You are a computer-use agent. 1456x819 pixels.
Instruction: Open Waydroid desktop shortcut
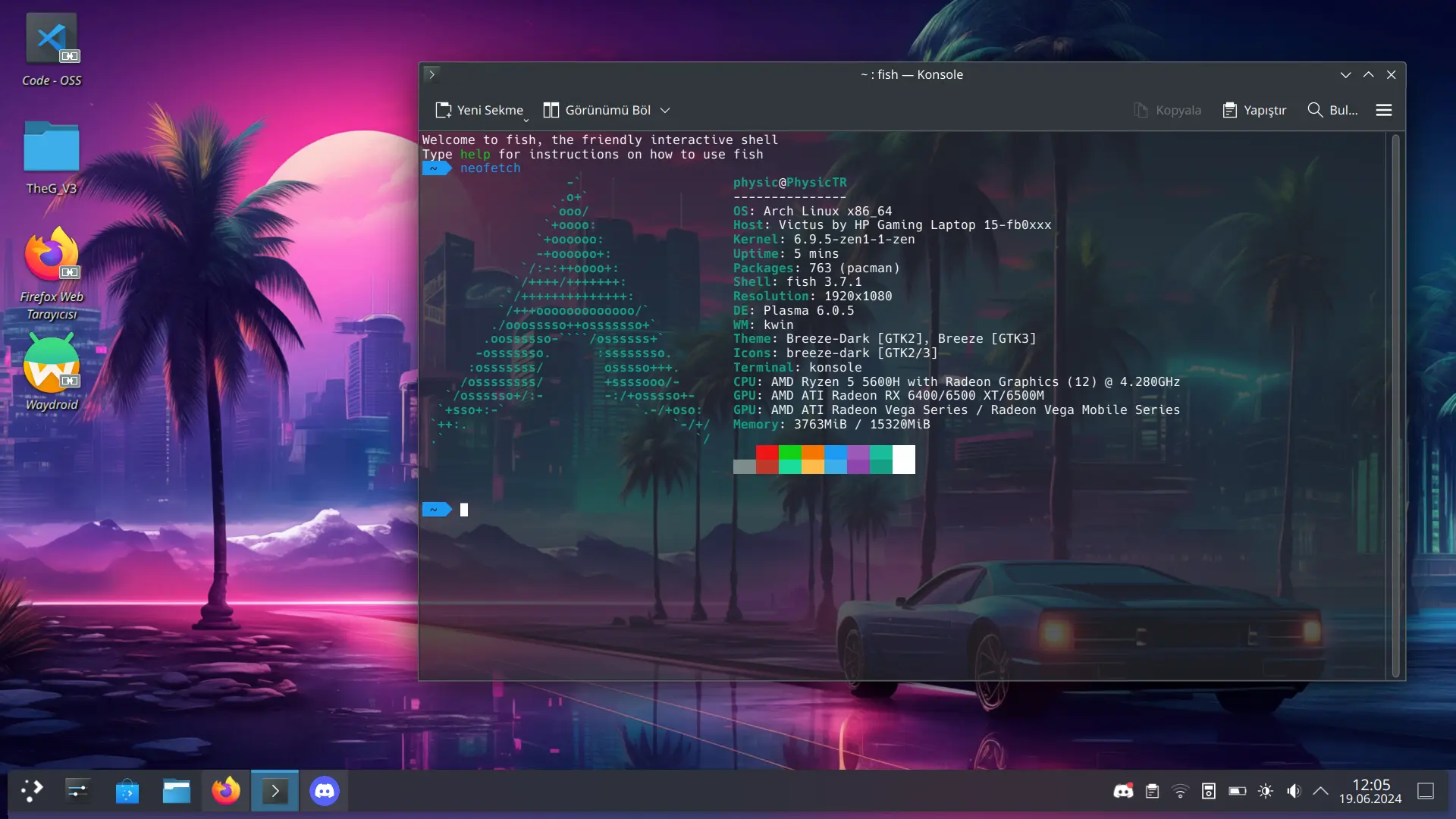pyautogui.click(x=52, y=372)
